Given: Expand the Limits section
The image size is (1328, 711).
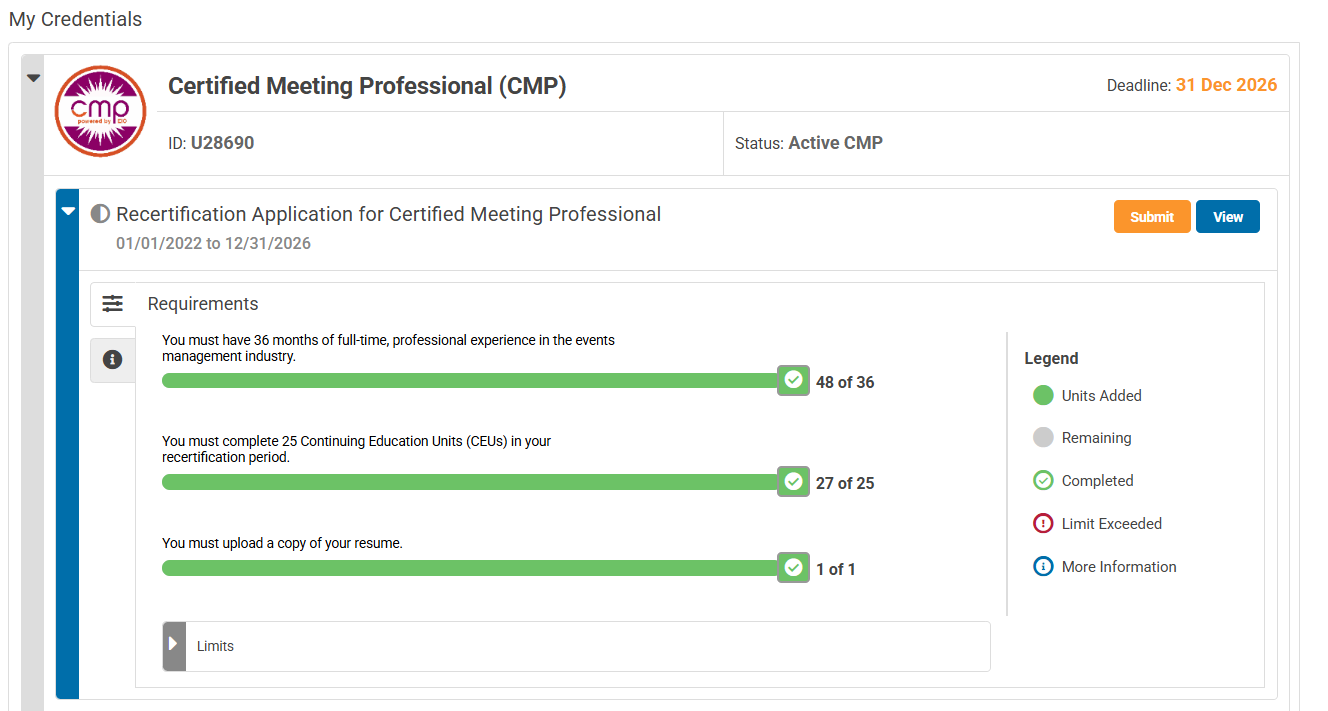Looking at the screenshot, I should [174, 645].
